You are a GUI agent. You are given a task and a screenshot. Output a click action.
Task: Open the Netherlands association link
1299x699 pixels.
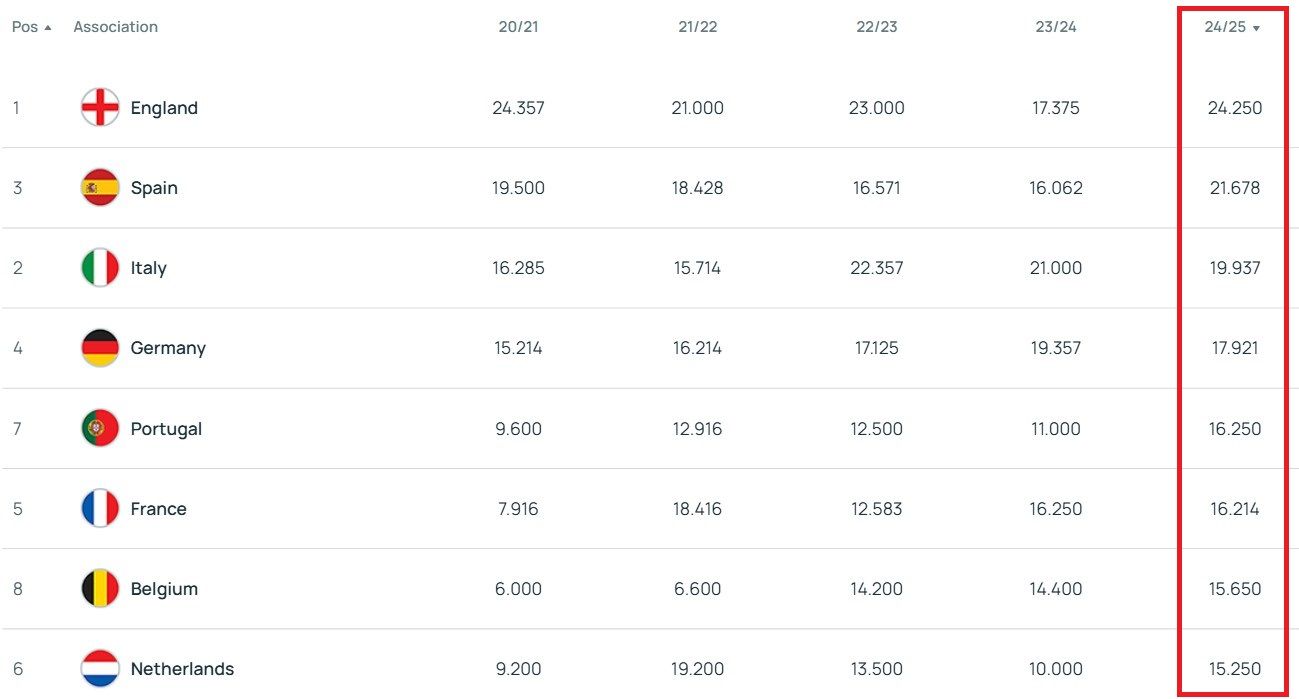pyautogui.click(x=182, y=669)
